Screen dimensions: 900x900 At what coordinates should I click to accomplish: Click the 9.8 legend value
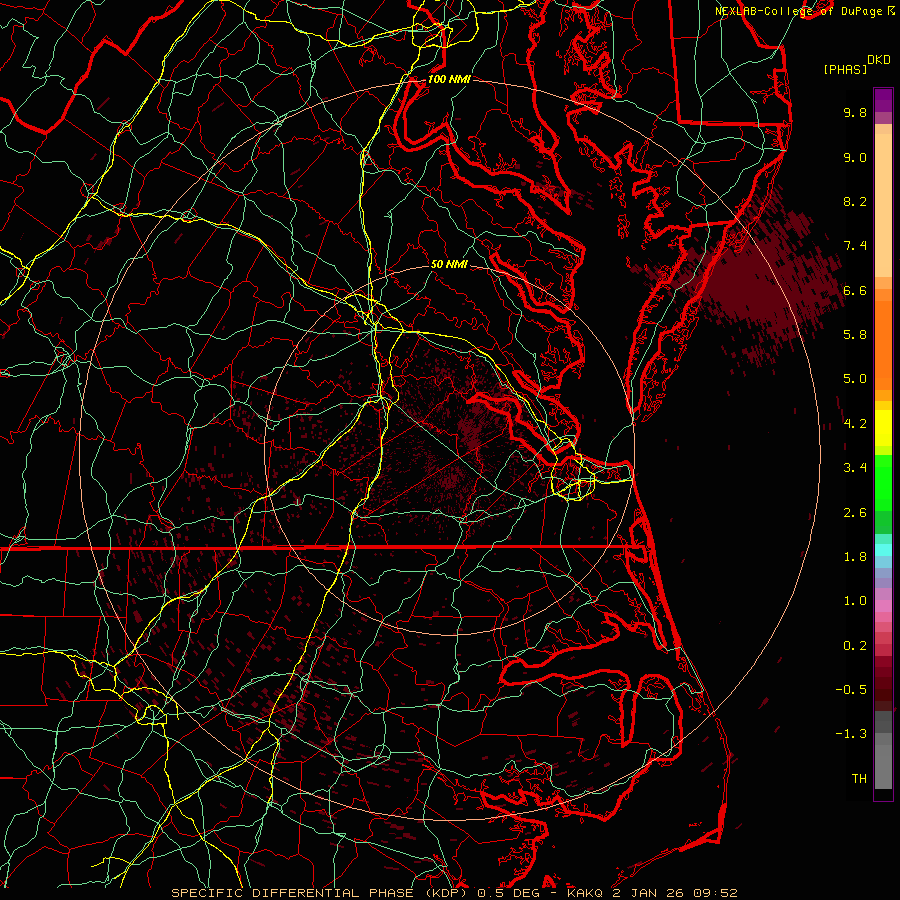pos(855,112)
